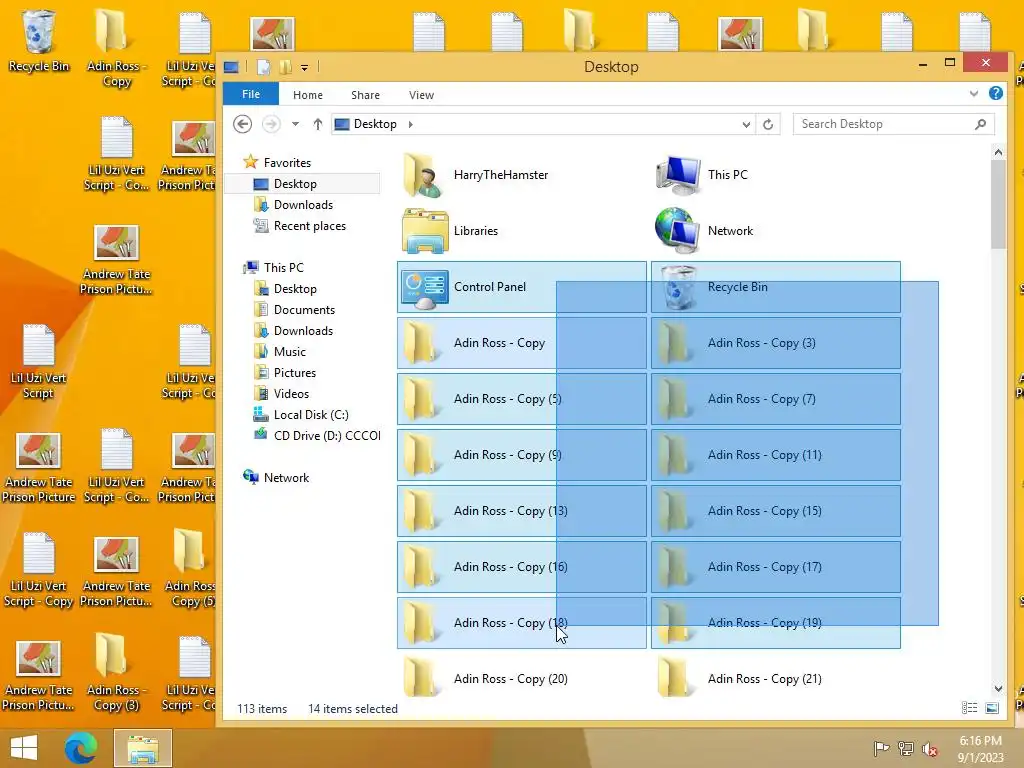
Task: Click the Back navigation arrow
Action: click(242, 124)
